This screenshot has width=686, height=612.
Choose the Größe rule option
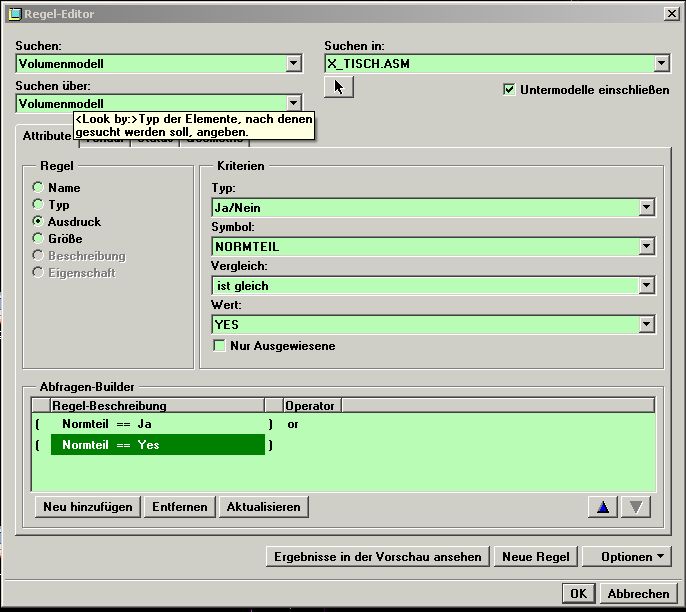[38, 239]
